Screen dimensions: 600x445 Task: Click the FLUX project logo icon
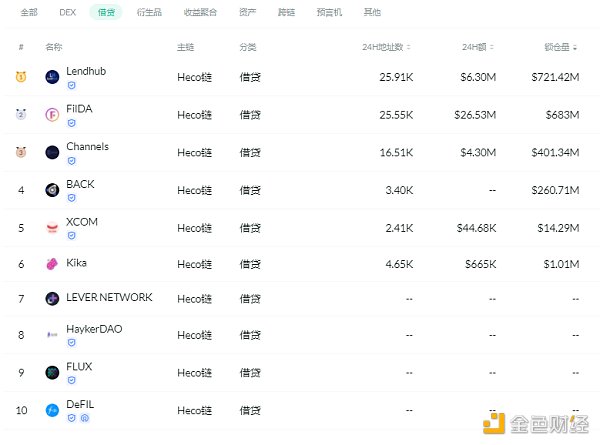coord(52,372)
